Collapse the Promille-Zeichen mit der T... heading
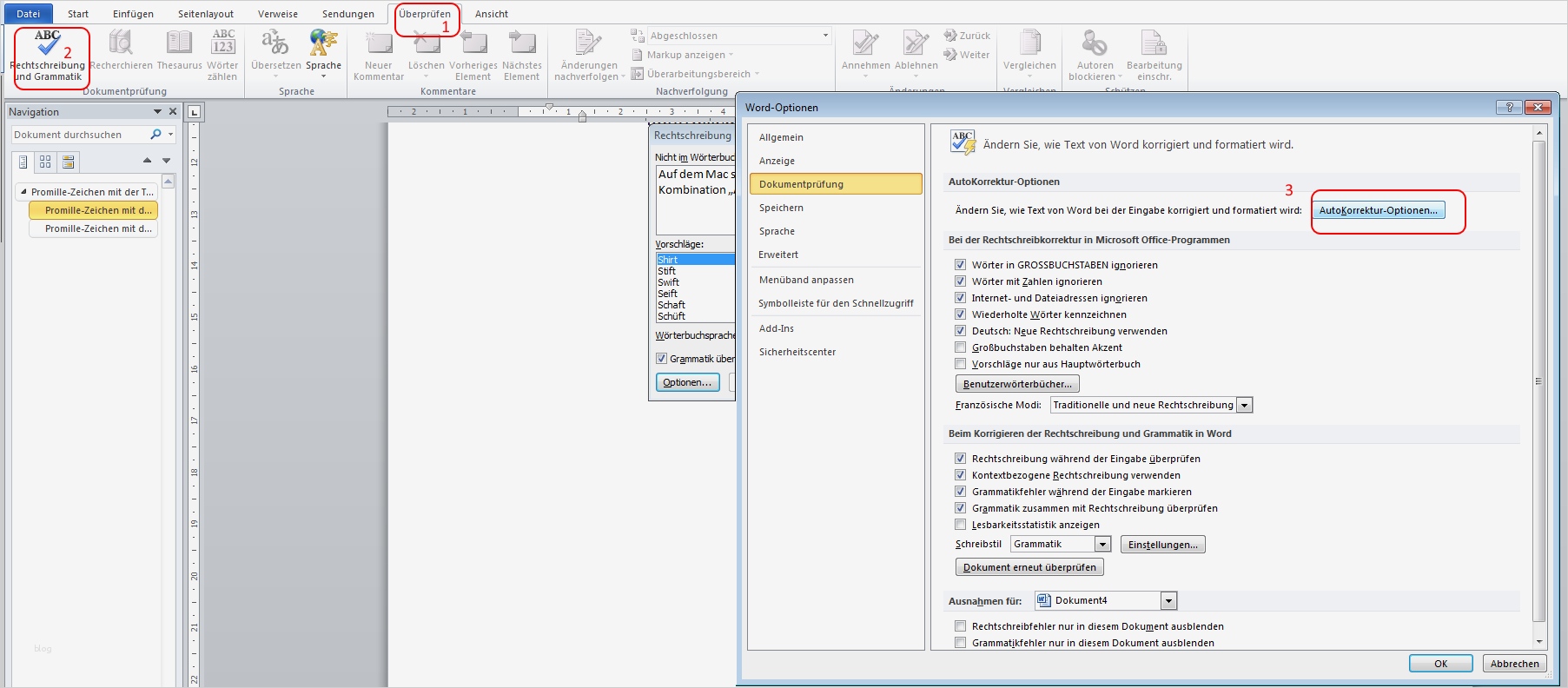The image size is (1568, 688). click(x=23, y=192)
